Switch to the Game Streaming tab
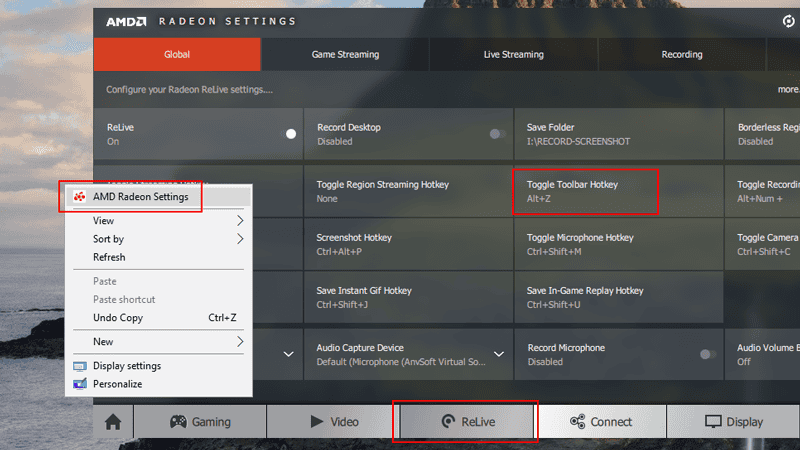Viewport: 800px width, 450px height. coord(345,55)
